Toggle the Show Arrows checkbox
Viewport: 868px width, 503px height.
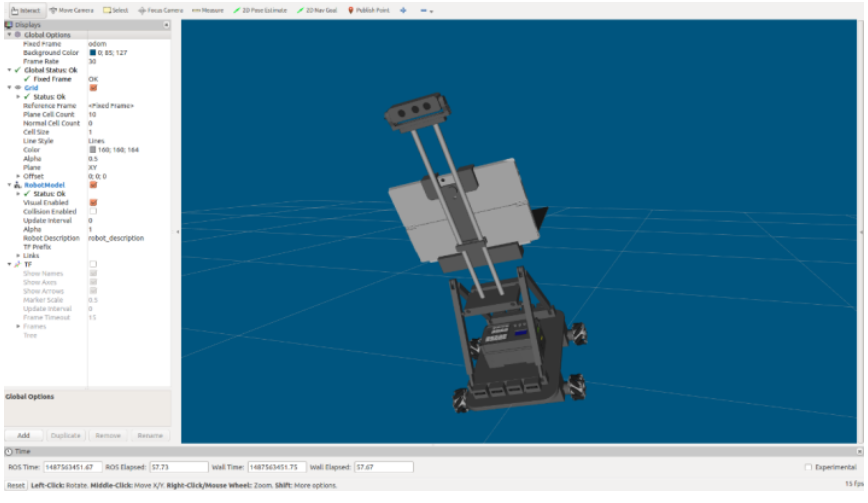[x=93, y=291]
